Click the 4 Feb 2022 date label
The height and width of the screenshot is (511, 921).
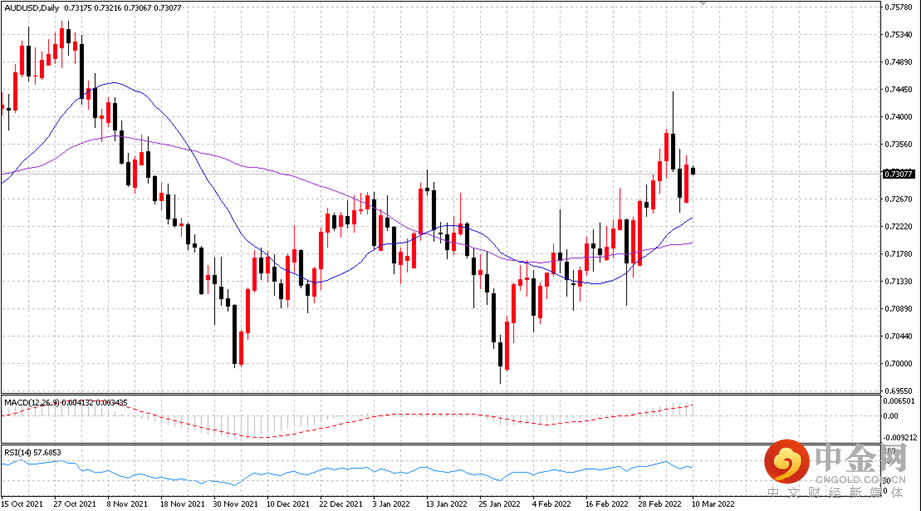pos(551,504)
